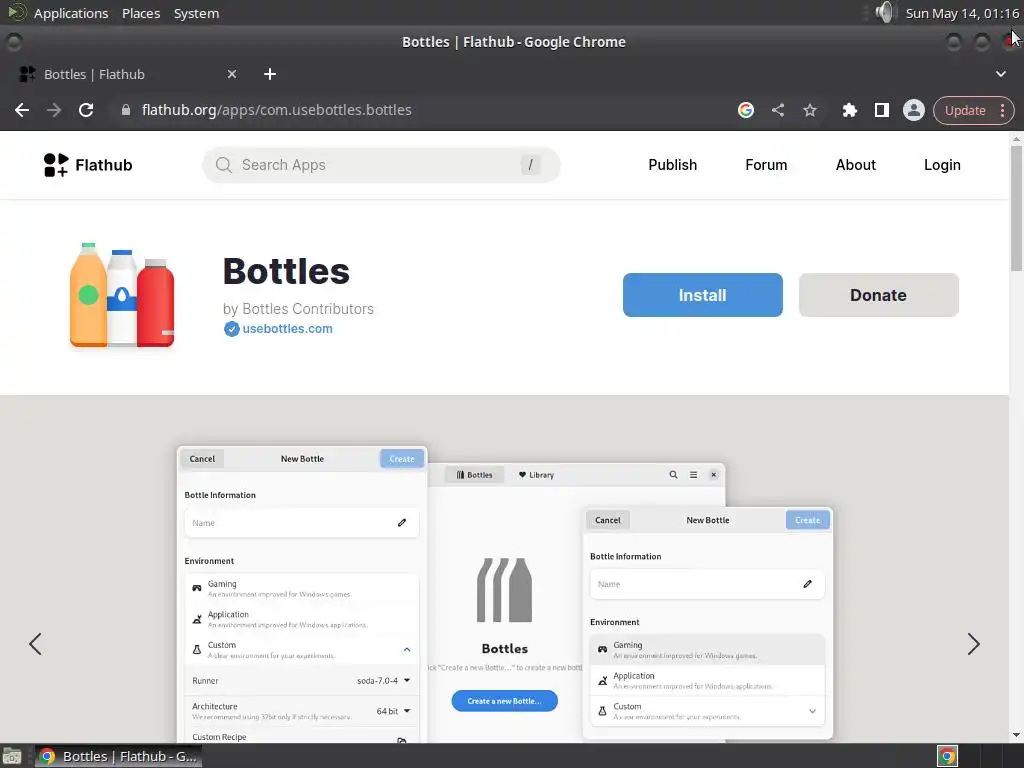
Task: Open Chrome extensions puzzle icon
Action: tap(850, 110)
